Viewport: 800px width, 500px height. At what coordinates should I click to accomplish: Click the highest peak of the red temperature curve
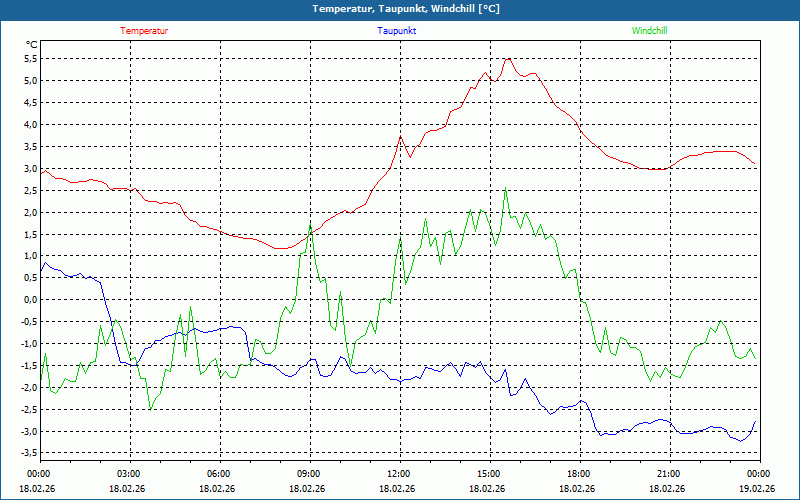click(508, 59)
